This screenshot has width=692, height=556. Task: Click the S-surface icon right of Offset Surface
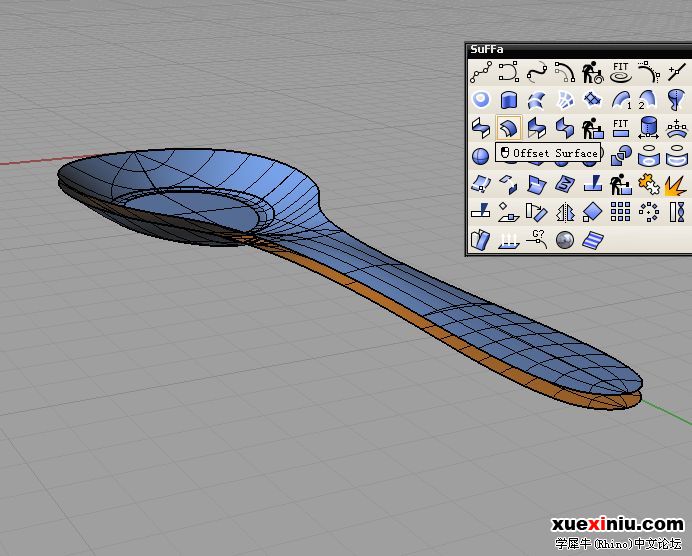[537, 128]
